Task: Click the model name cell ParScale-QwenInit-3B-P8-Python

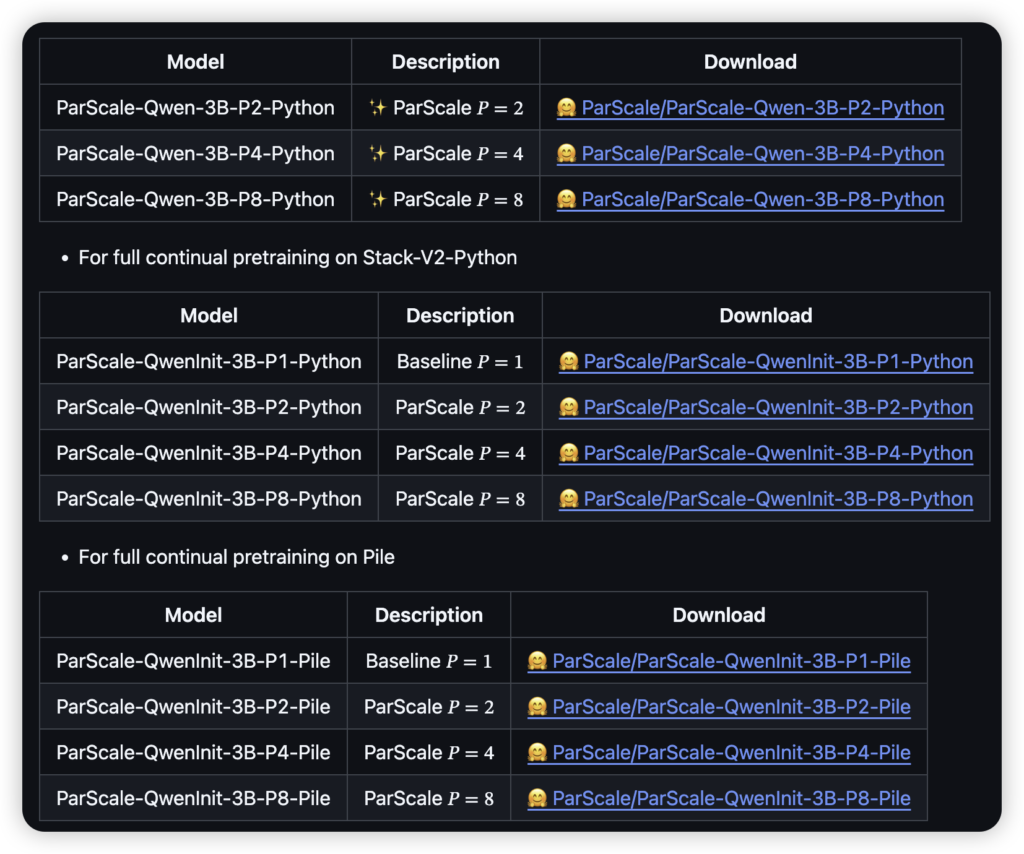Action: point(209,499)
